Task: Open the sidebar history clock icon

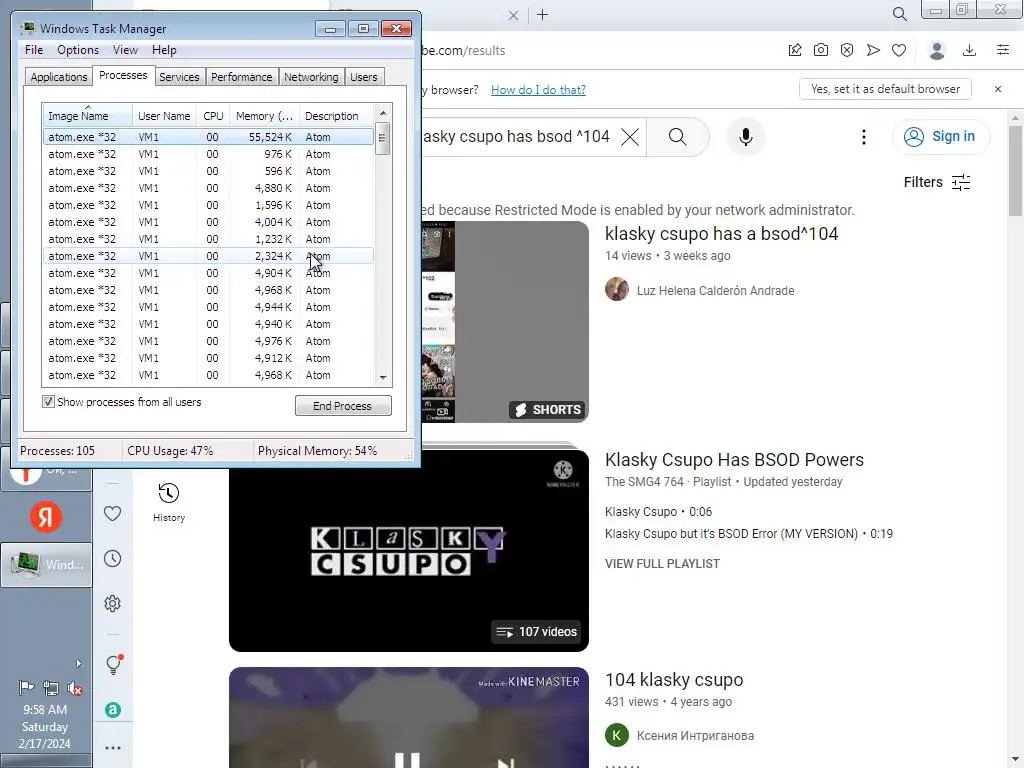Action: point(112,558)
